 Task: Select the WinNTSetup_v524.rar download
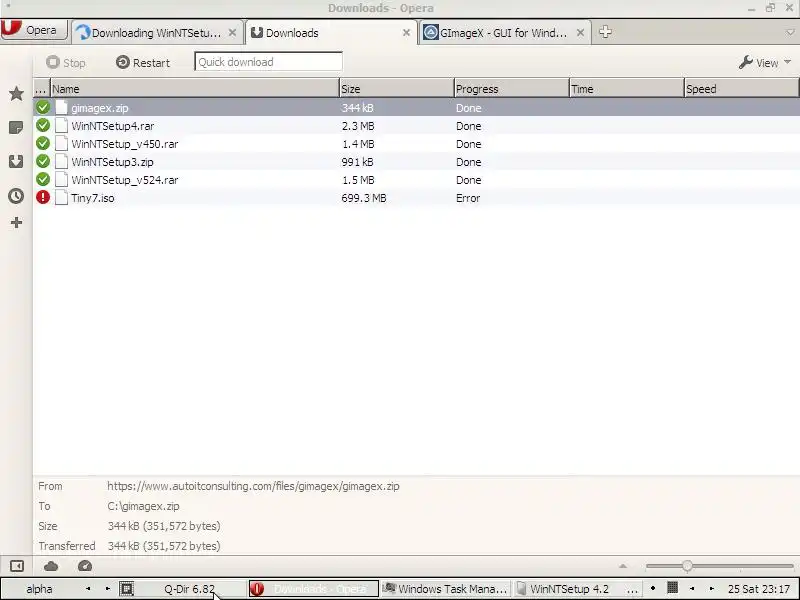tap(416, 180)
